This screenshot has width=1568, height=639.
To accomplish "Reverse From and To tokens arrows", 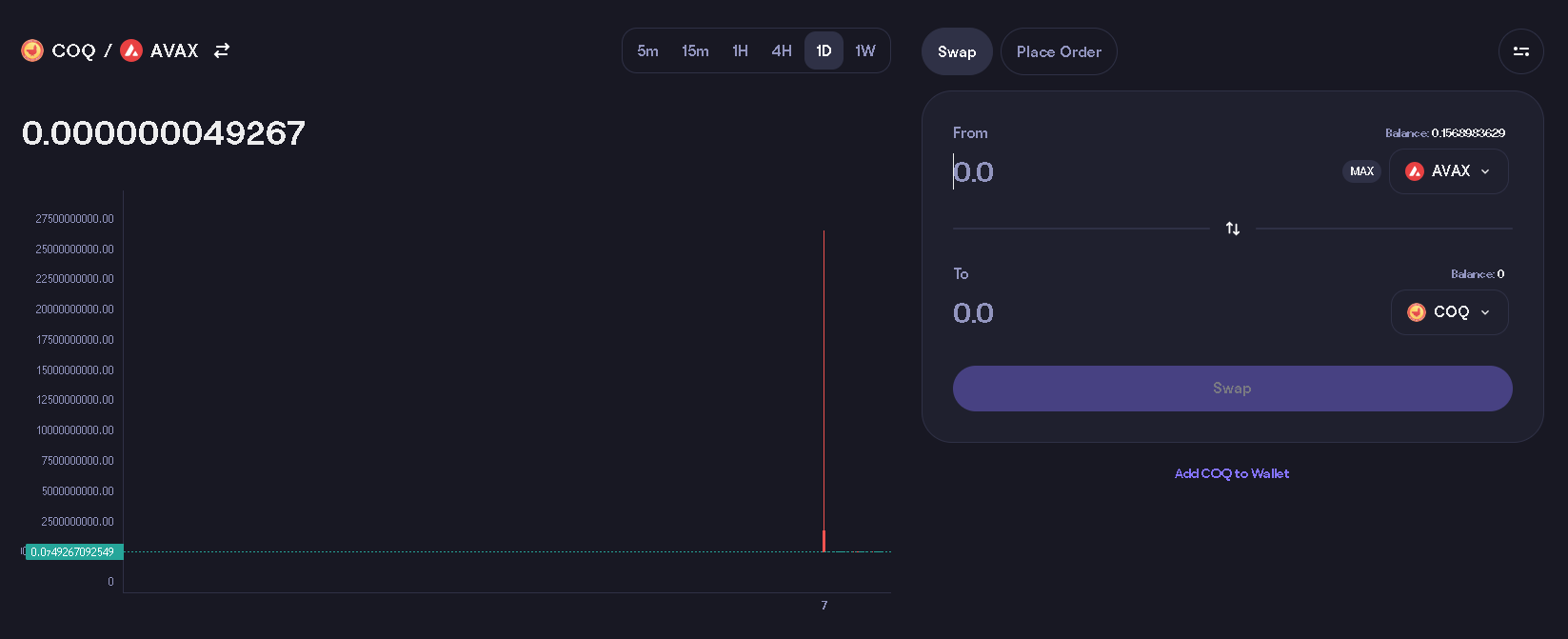I will pos(1233,229).
